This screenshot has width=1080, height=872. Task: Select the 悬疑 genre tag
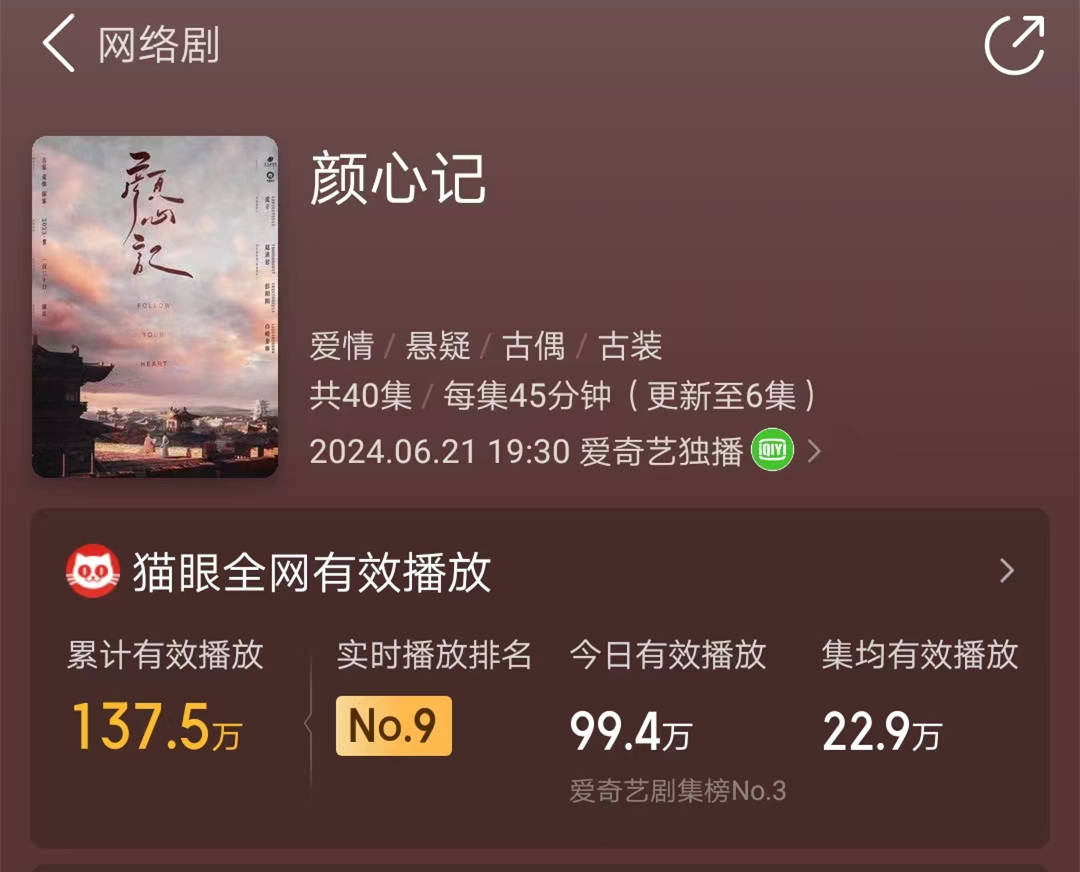[x=438, y=347]
